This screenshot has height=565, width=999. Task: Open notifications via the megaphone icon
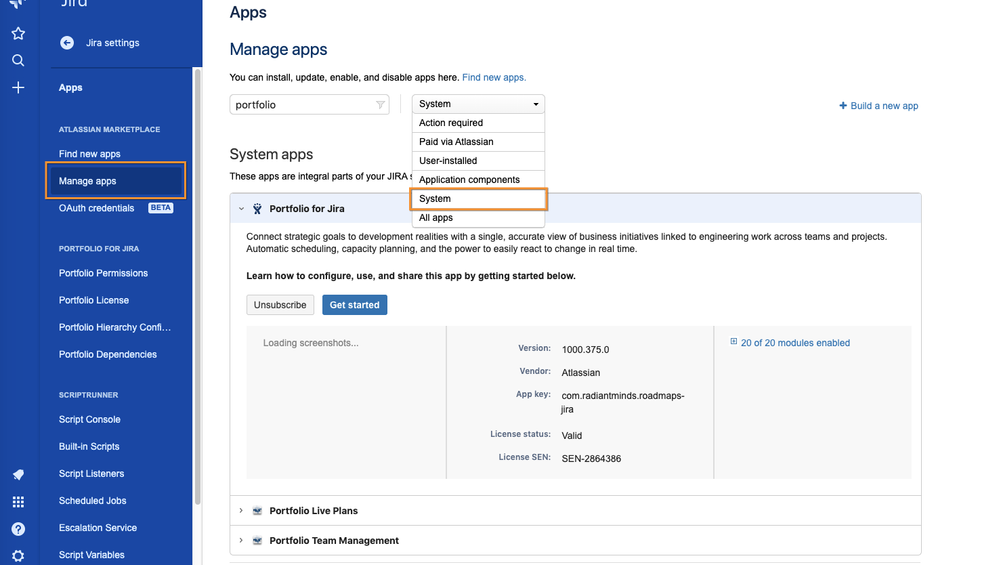tap(18, 475)
